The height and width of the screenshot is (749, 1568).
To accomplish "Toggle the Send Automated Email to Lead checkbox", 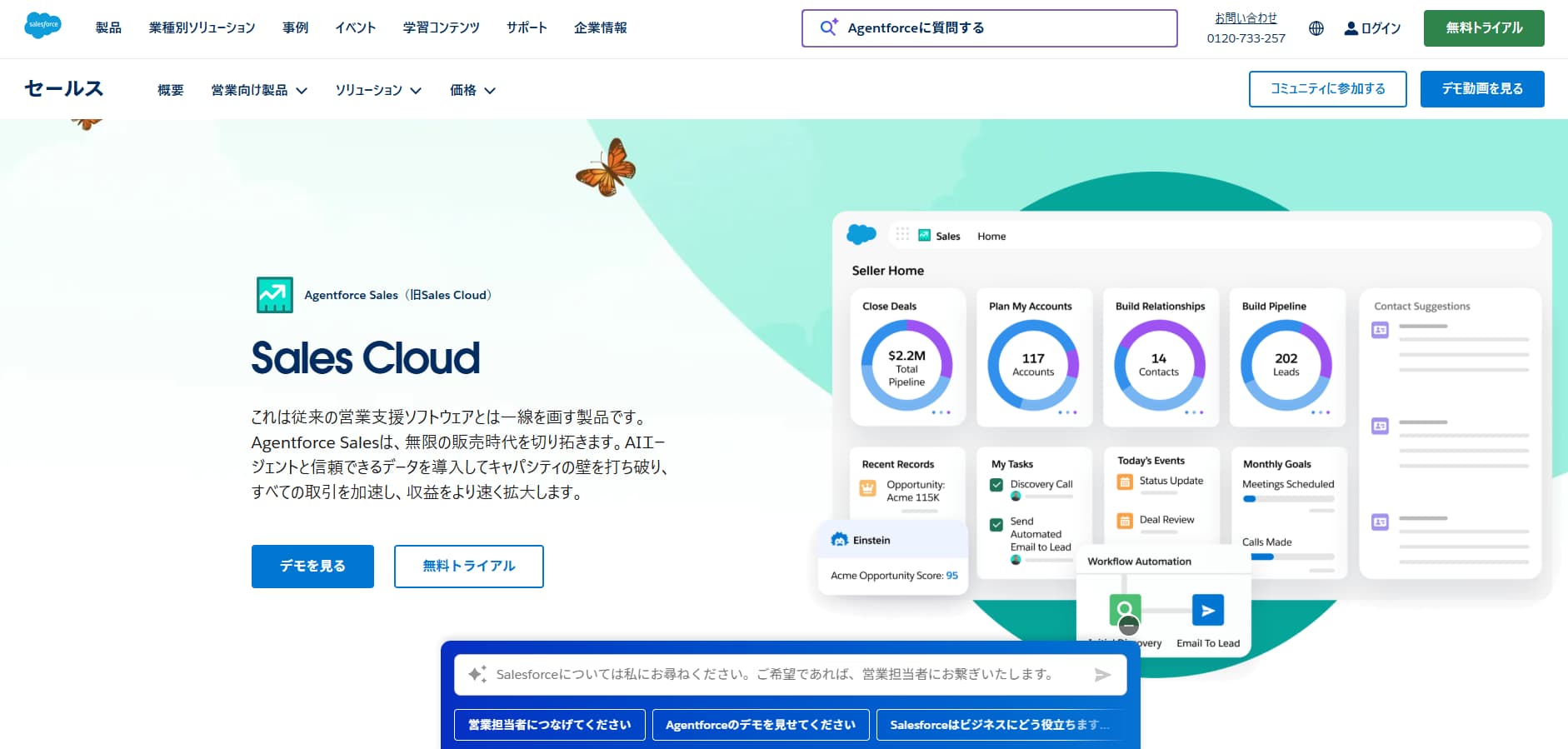I will [996, 525].
